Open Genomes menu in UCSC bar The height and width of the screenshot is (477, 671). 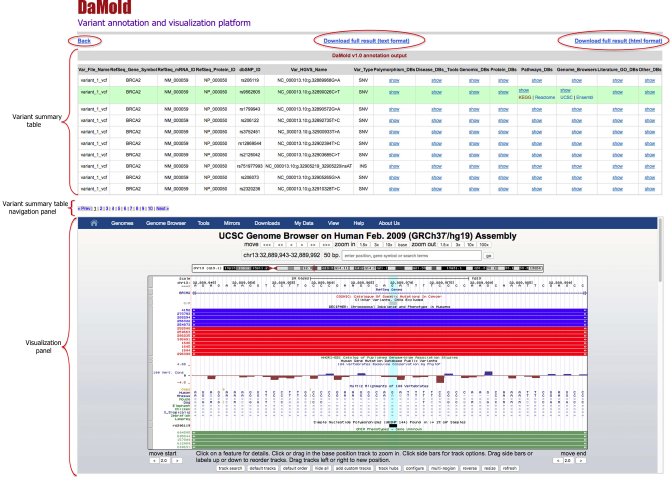click(122, 223)
